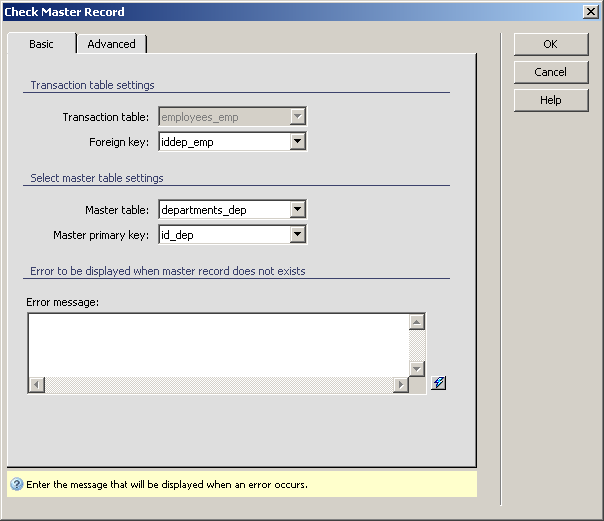Click the question mark hint icon
The image size is (604, 521).
[x=16, y=484]
